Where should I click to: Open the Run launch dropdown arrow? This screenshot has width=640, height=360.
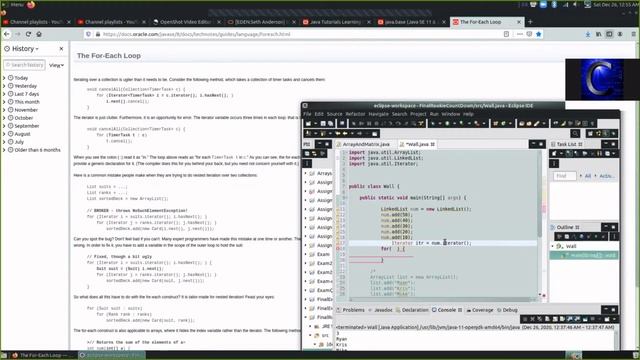click(454, 123)
